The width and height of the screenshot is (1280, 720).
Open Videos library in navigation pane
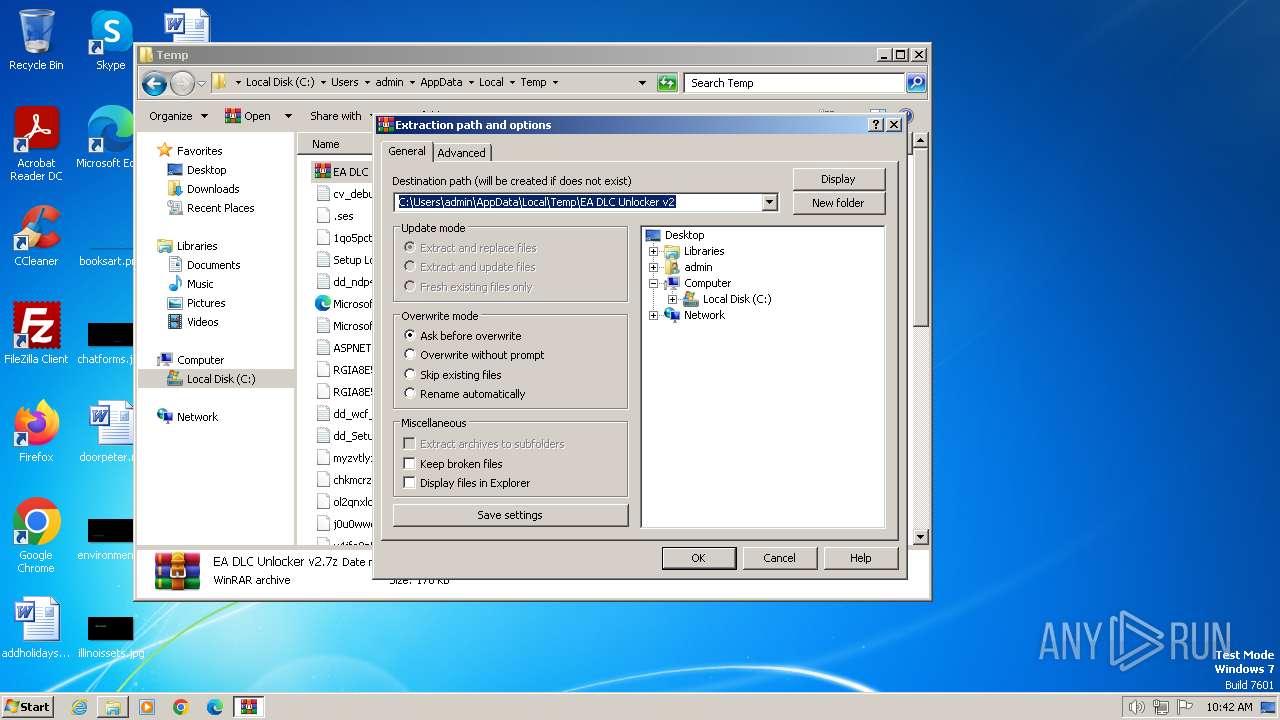click(203, 322)
